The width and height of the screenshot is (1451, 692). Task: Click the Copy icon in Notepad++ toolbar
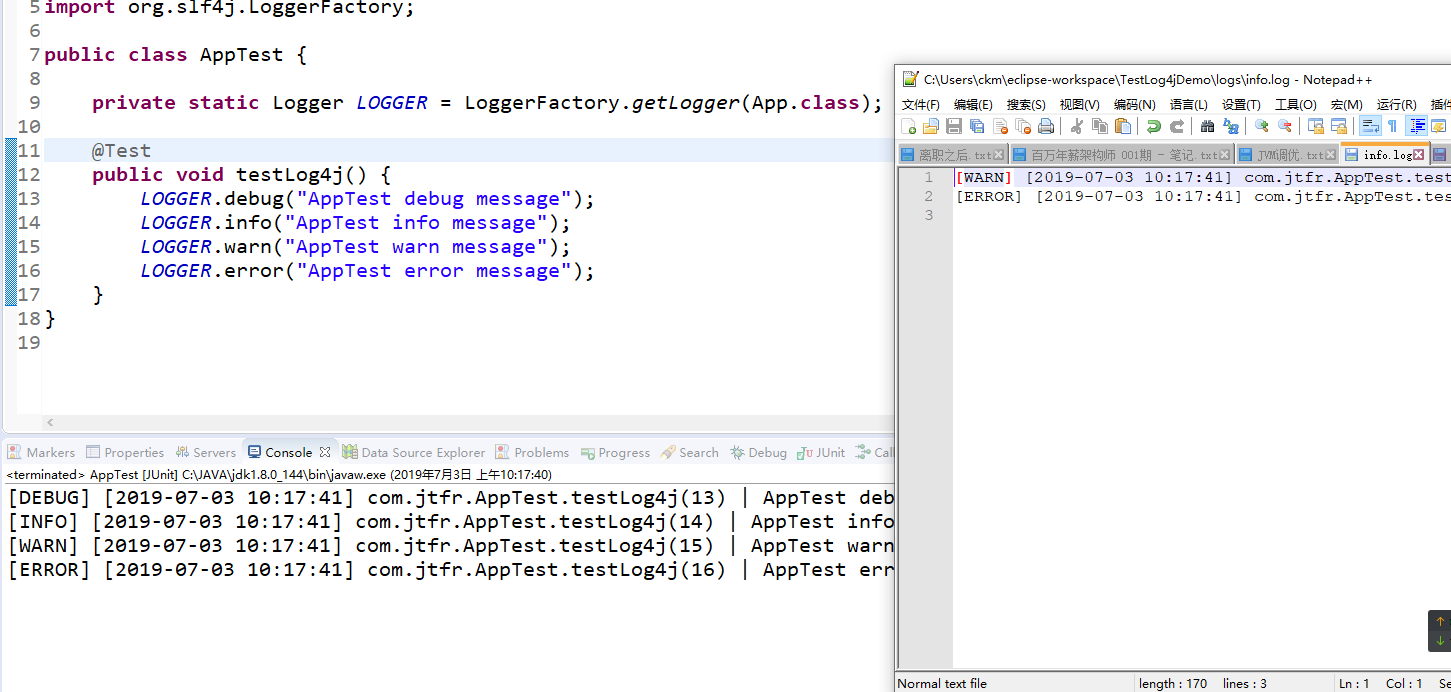1100,126
